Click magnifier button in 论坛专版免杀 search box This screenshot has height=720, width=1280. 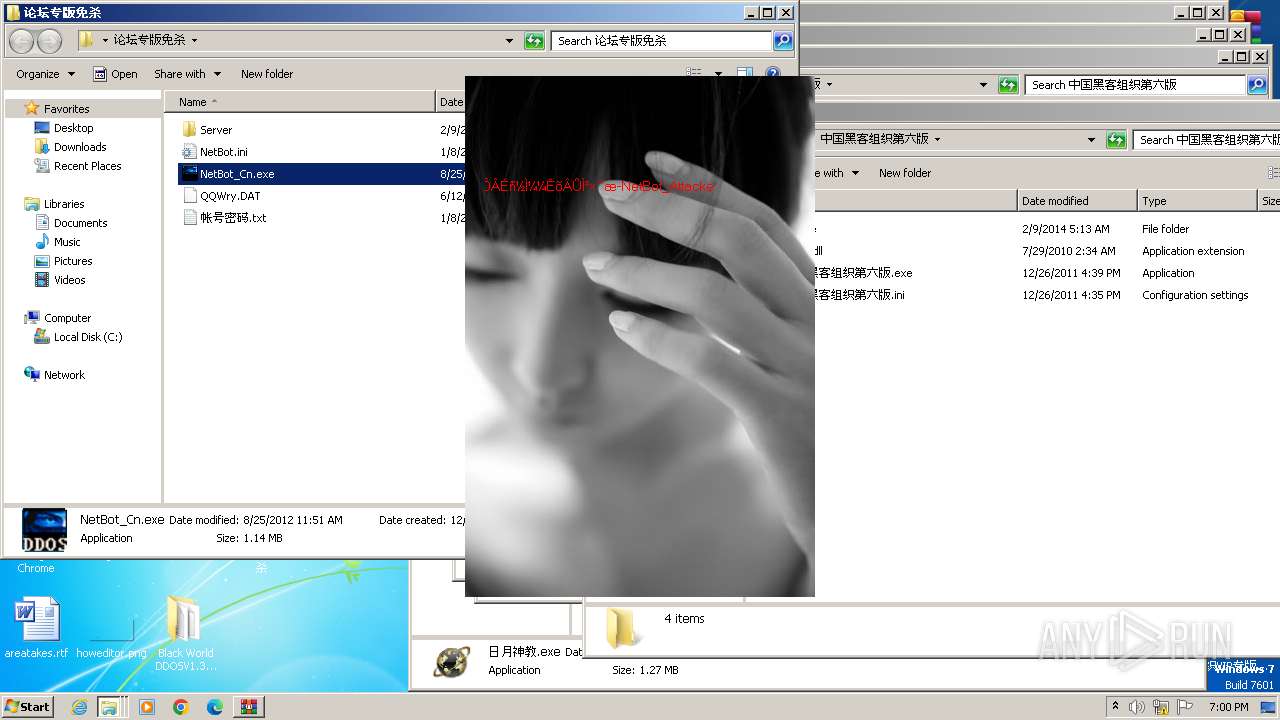783,41
